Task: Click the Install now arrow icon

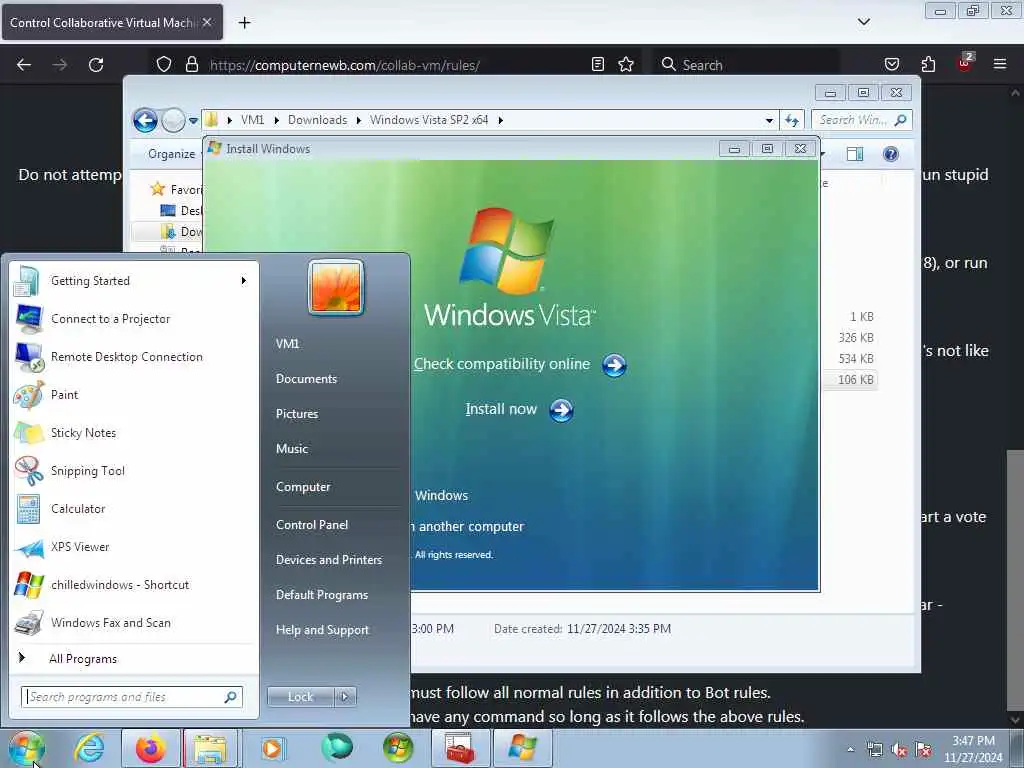Action: pyautogui.click(x=561, y=410)
